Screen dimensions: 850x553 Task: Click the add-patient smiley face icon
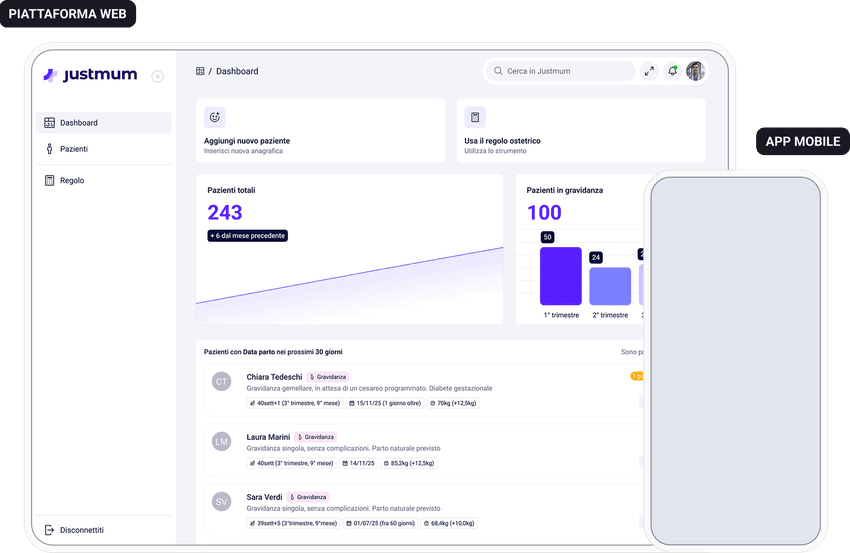214,117
